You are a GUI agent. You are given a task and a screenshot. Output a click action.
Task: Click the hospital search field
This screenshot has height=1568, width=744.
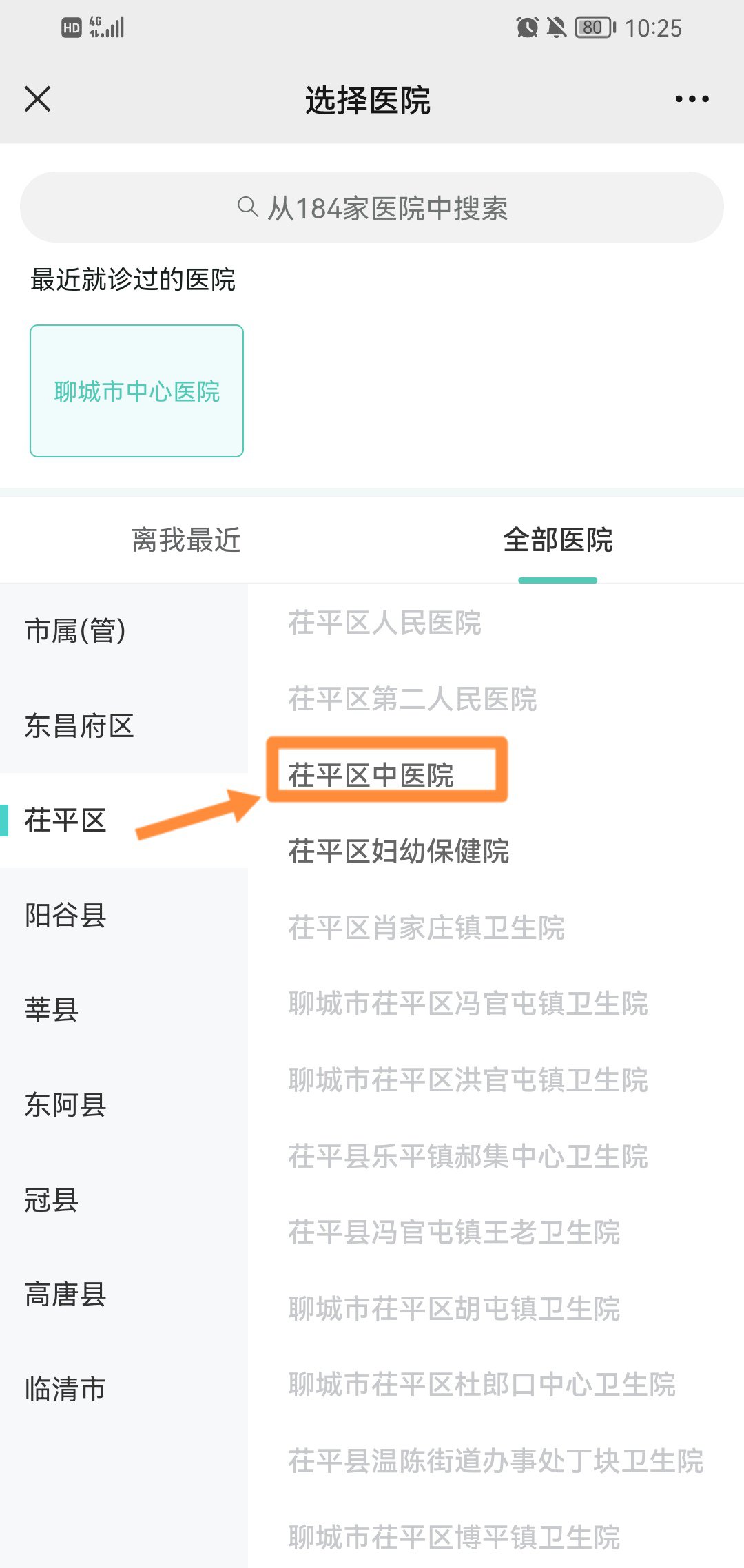pyautogui.click(x=372, y=207)
